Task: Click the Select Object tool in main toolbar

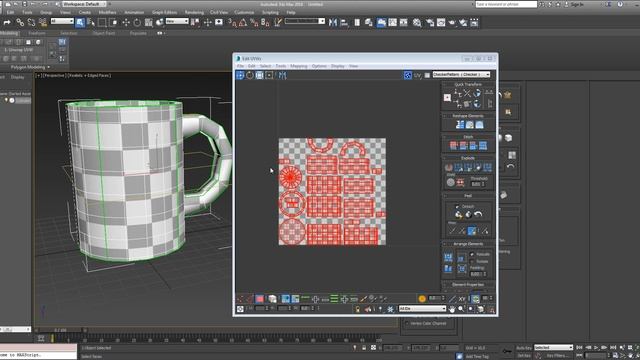Action: point(80,22)
